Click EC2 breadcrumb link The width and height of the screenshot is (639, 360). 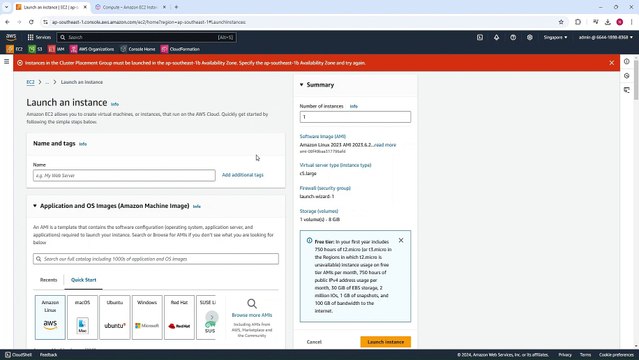(x=31, y=82)
